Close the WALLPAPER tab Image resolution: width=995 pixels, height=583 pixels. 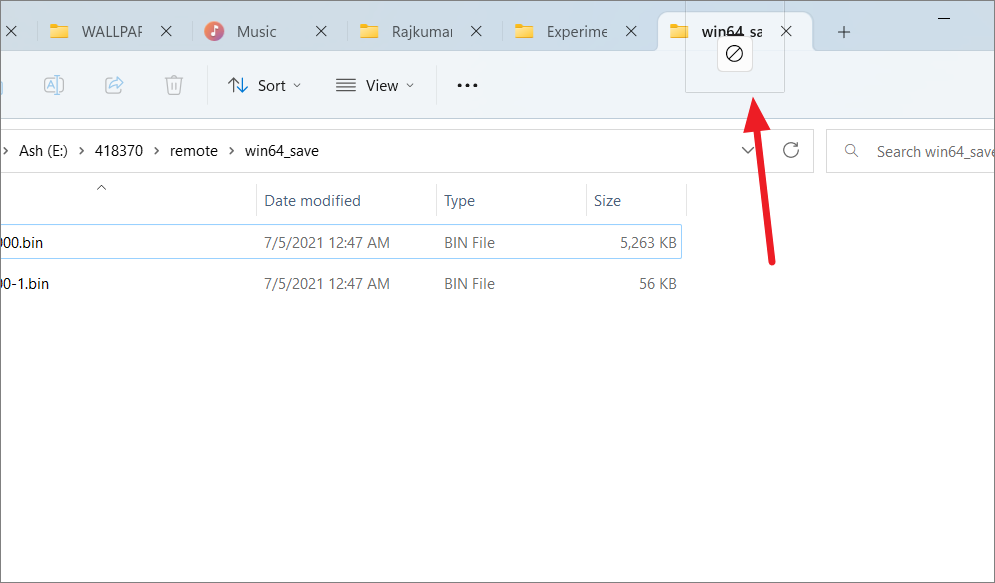coord(166,31)
